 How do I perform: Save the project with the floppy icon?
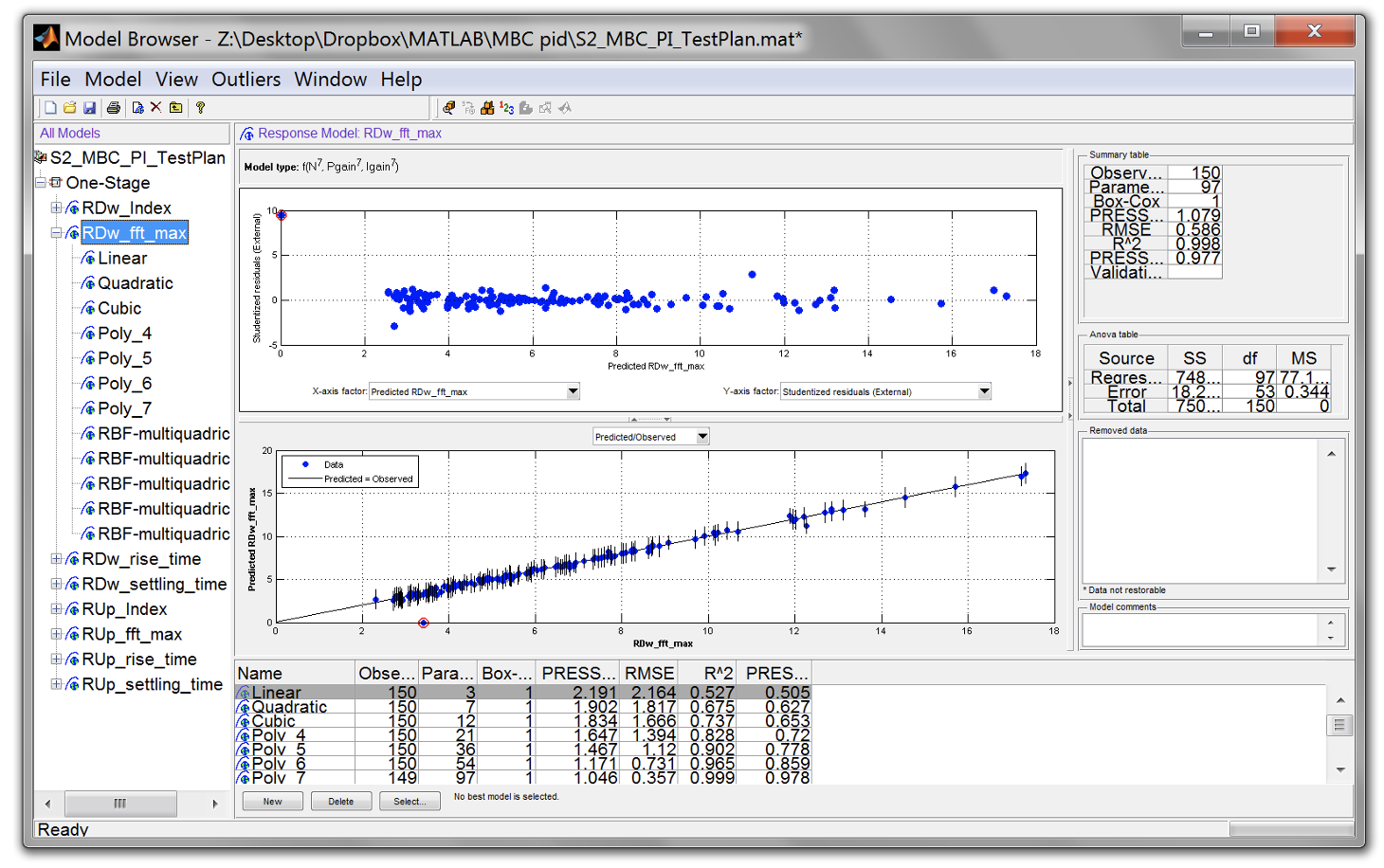[x=90, y=108]
